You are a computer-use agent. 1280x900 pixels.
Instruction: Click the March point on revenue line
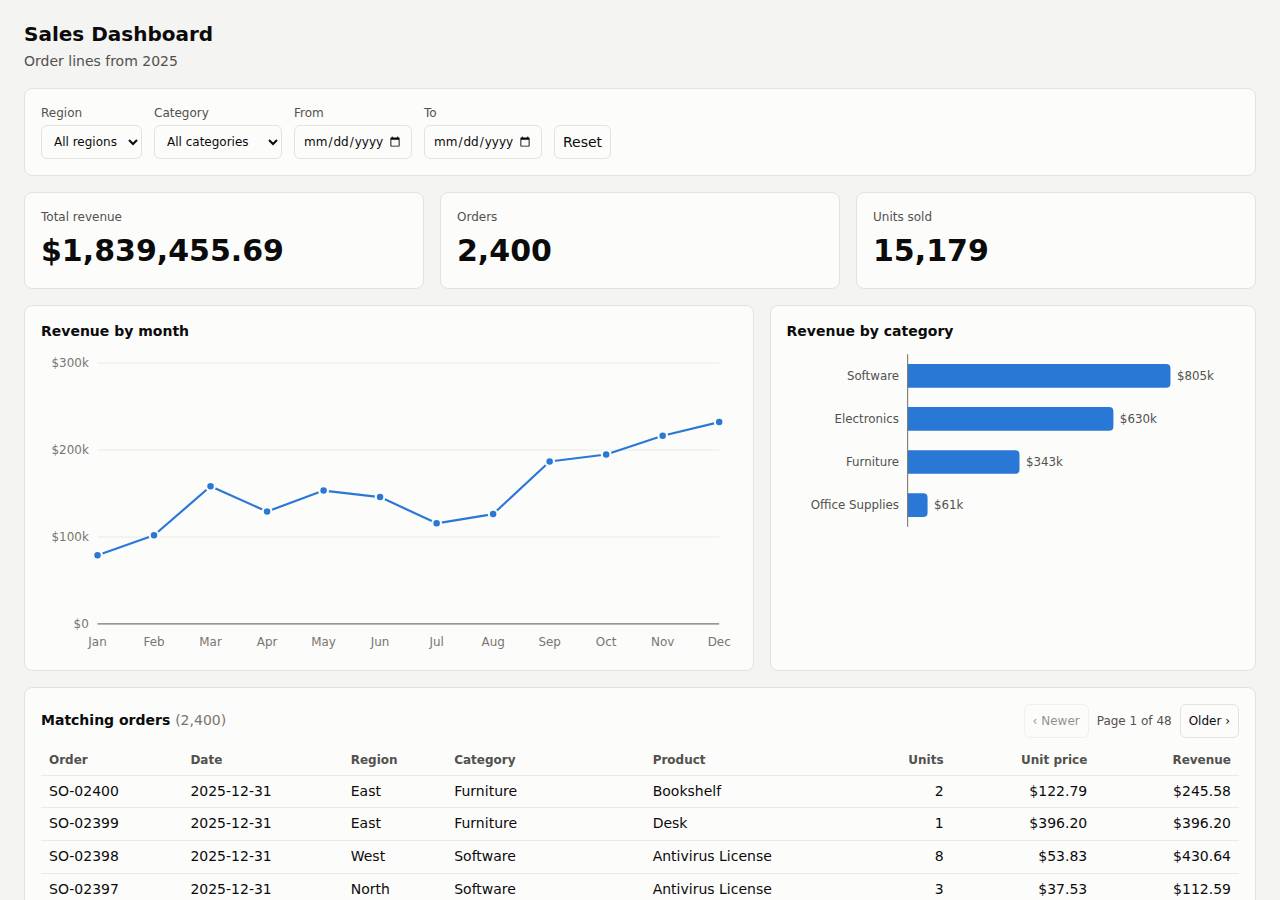coord(210,486)
